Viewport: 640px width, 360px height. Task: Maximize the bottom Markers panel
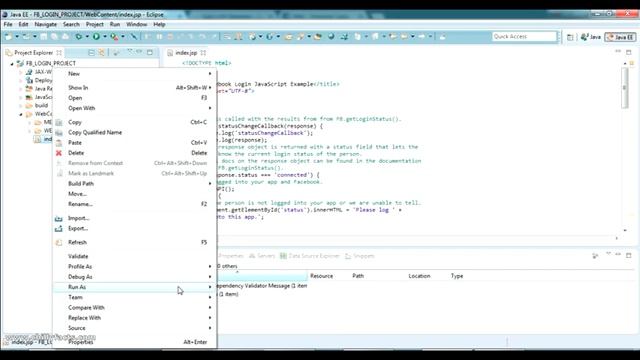(x=629, y=256)
